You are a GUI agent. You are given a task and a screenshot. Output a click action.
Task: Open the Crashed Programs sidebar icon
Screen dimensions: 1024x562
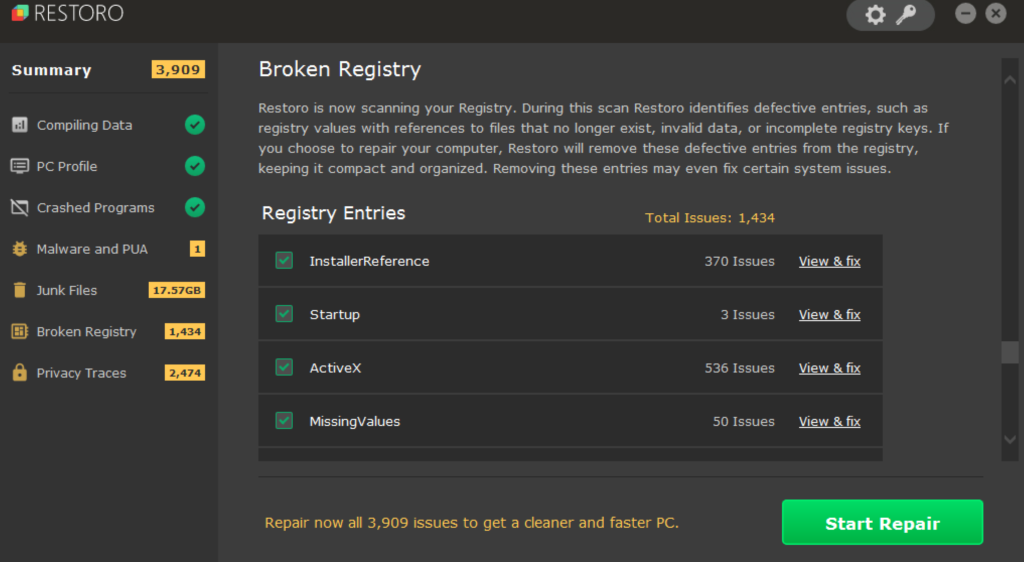click(x=19, y=208)
